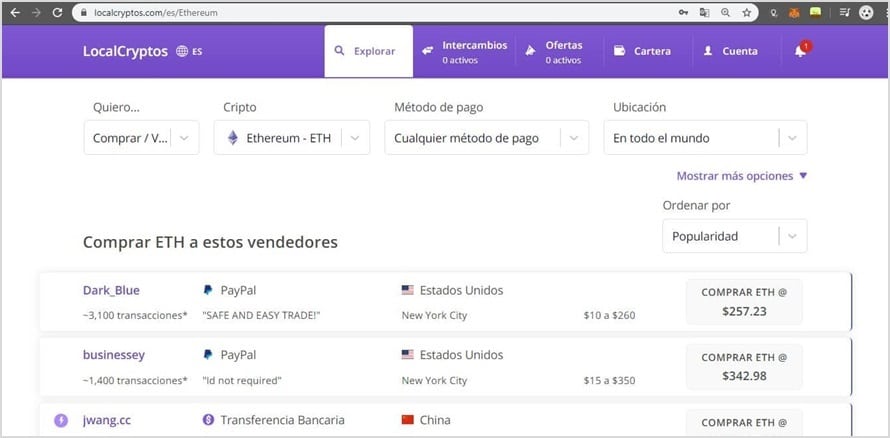Screen dimensions: 890x438
Task: Bookmark this page with star icon
Action: click(746, 12)
